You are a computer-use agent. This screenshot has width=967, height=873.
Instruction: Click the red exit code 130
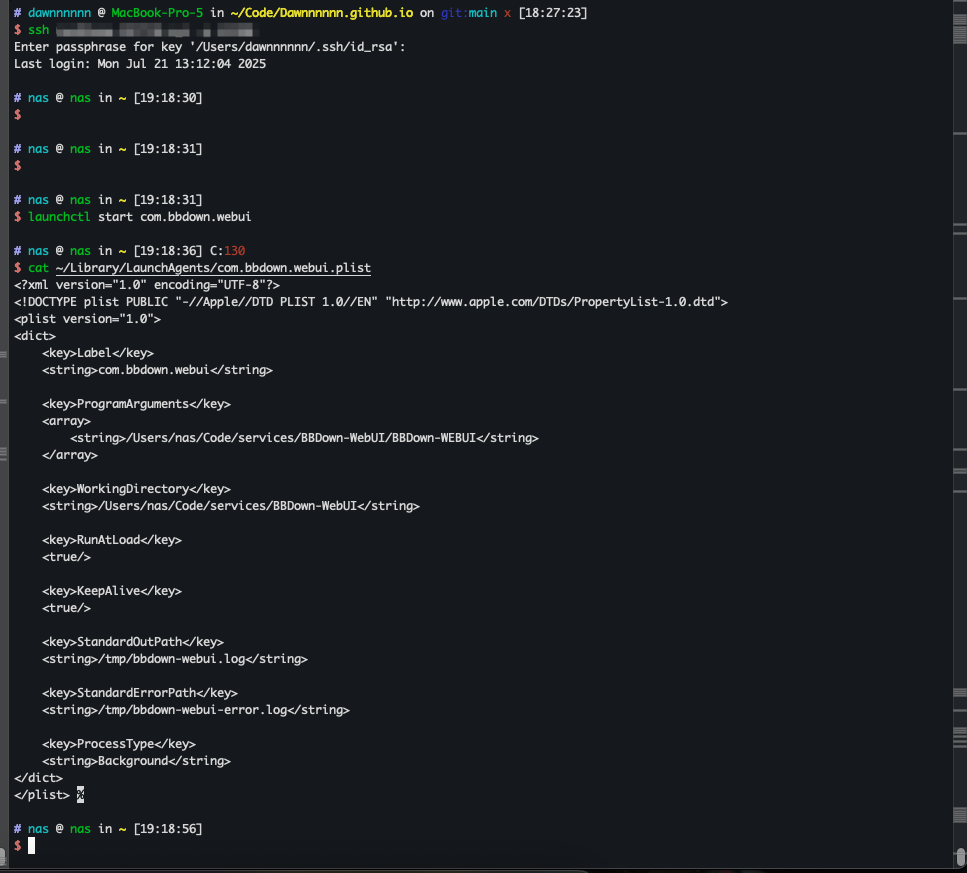[234, 251]
